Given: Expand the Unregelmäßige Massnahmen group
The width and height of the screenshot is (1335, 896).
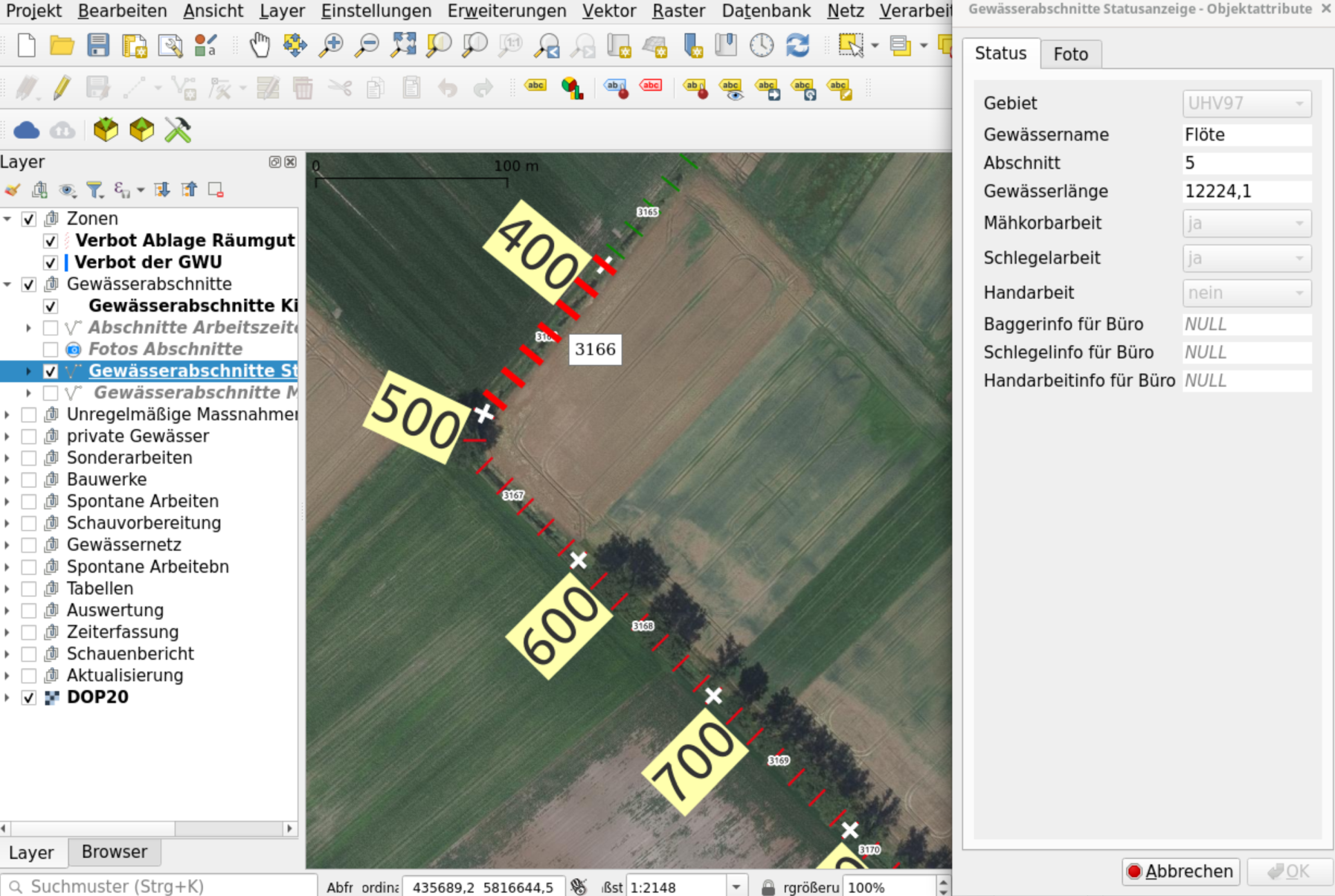Looking at the screenshot, I should click(7, 415).
